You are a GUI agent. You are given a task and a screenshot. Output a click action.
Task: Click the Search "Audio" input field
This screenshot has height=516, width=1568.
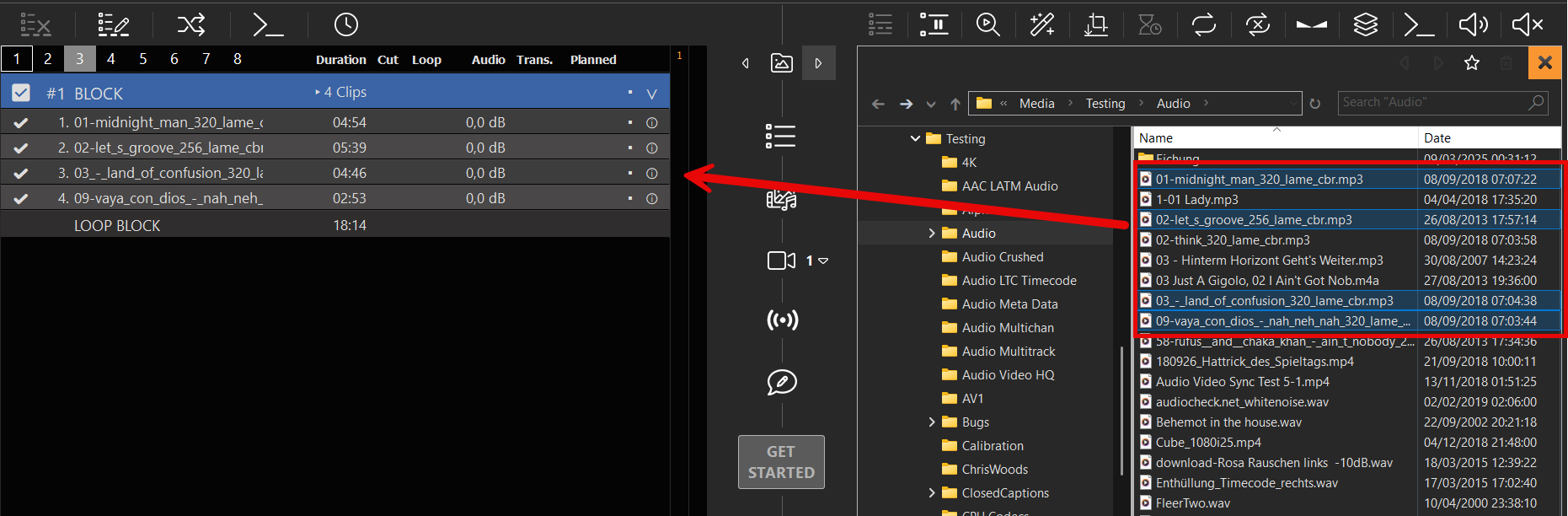[x=1432, y=103]
